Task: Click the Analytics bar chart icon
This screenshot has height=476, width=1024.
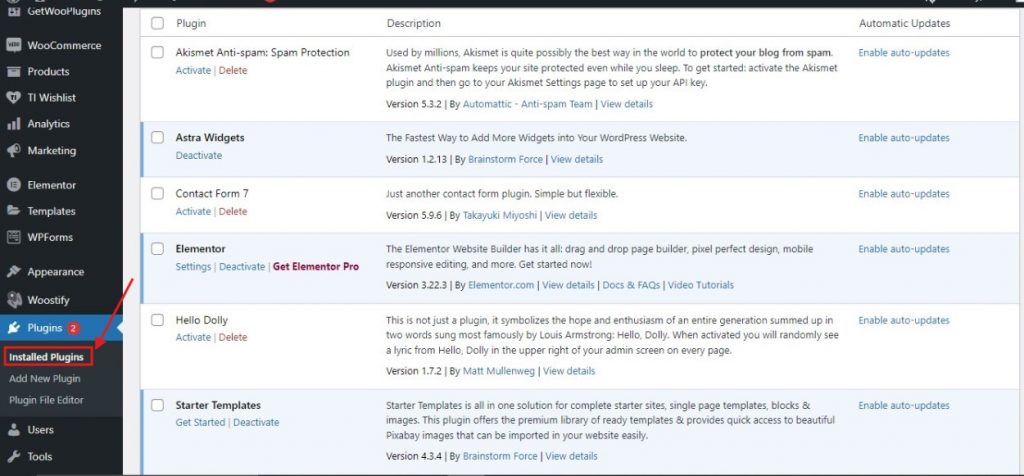Action: click(14, 123)
